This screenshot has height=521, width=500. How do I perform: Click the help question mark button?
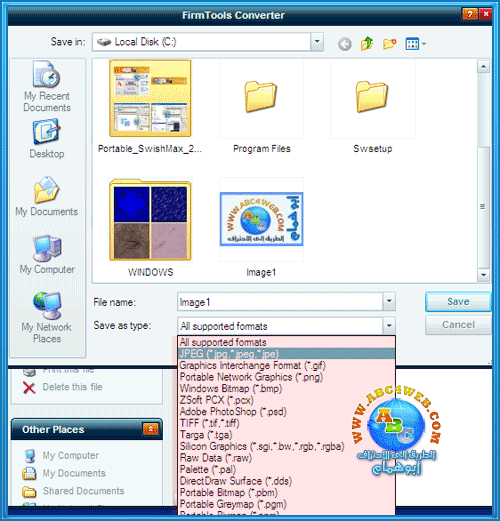click(x=470, y=14)
